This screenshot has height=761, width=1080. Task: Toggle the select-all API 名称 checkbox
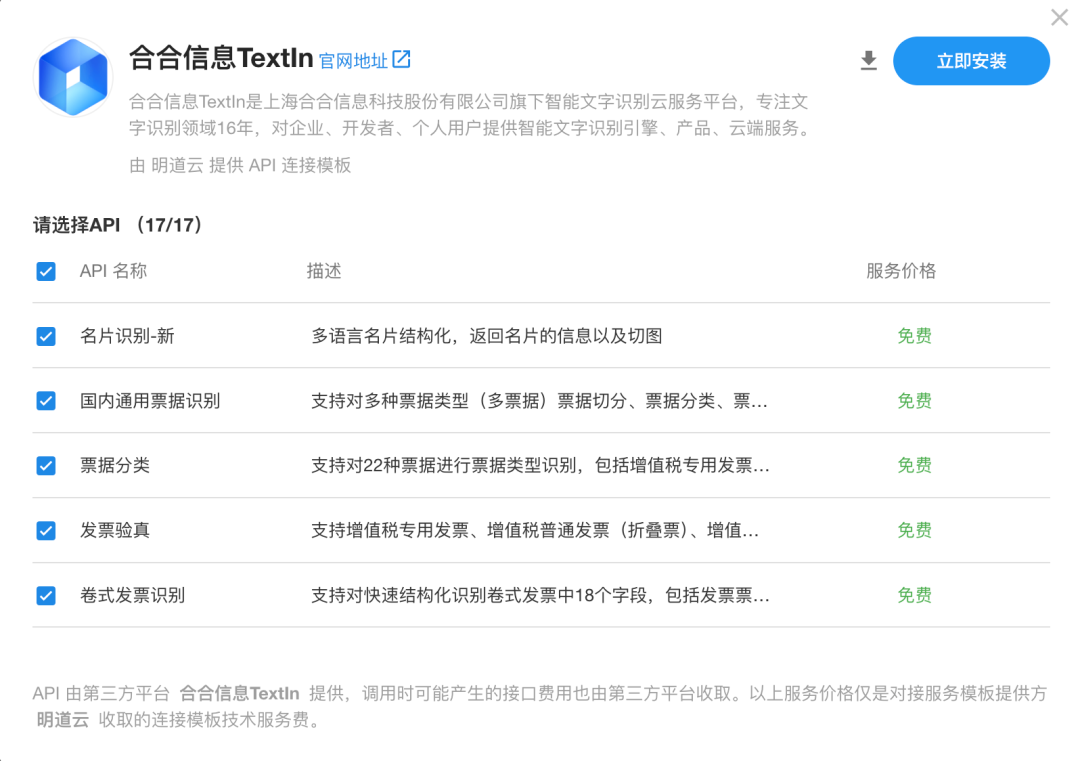(x=46, y=271)
